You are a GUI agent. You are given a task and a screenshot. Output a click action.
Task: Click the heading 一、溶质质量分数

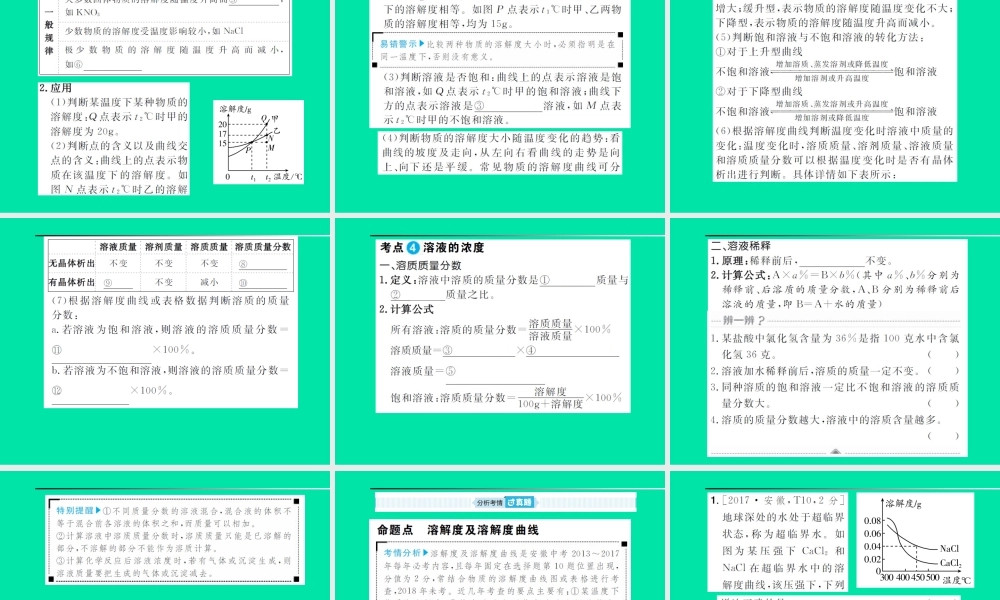[x=420, y=265]
